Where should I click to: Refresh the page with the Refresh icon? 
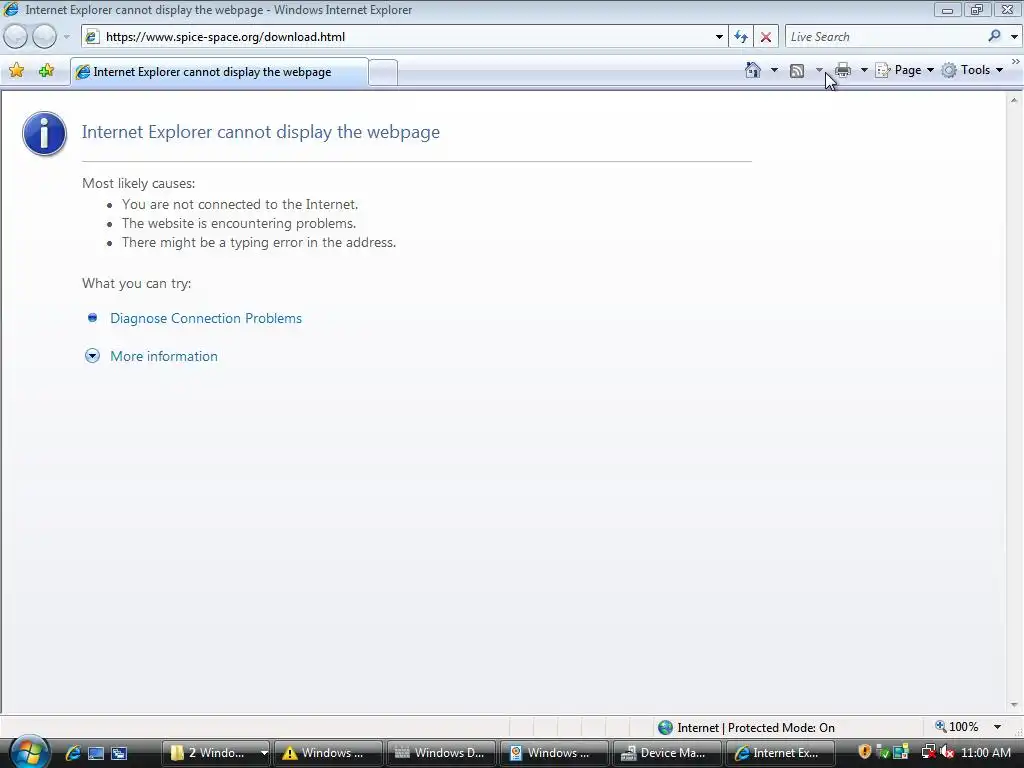click(741, 37)
